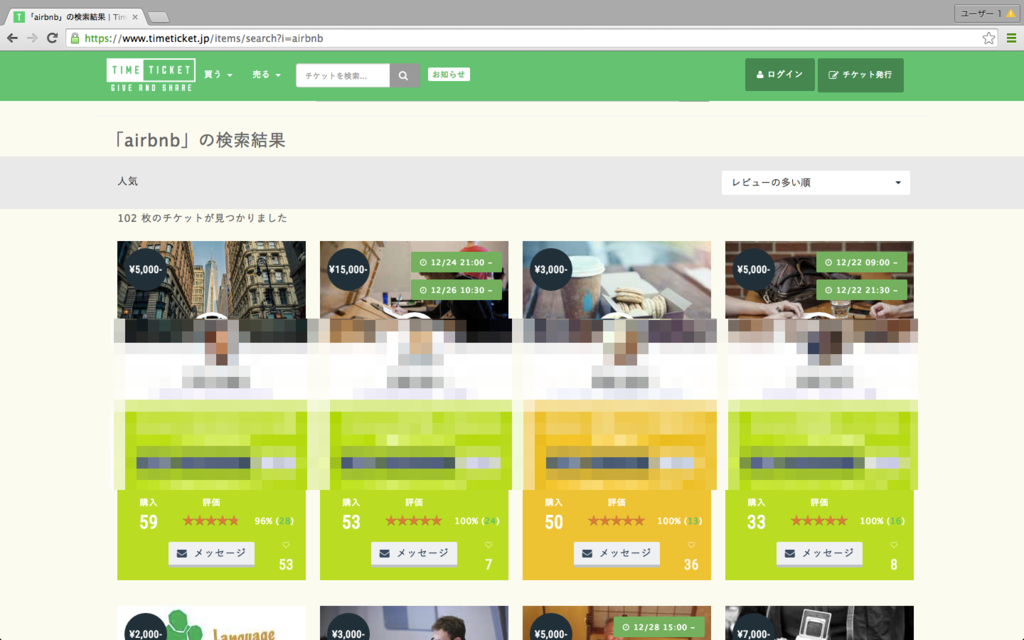The height and width of the screenshot is (640, 1024).
Task: Open the 買う dropdown menu
Action: (x=218, y=74)
